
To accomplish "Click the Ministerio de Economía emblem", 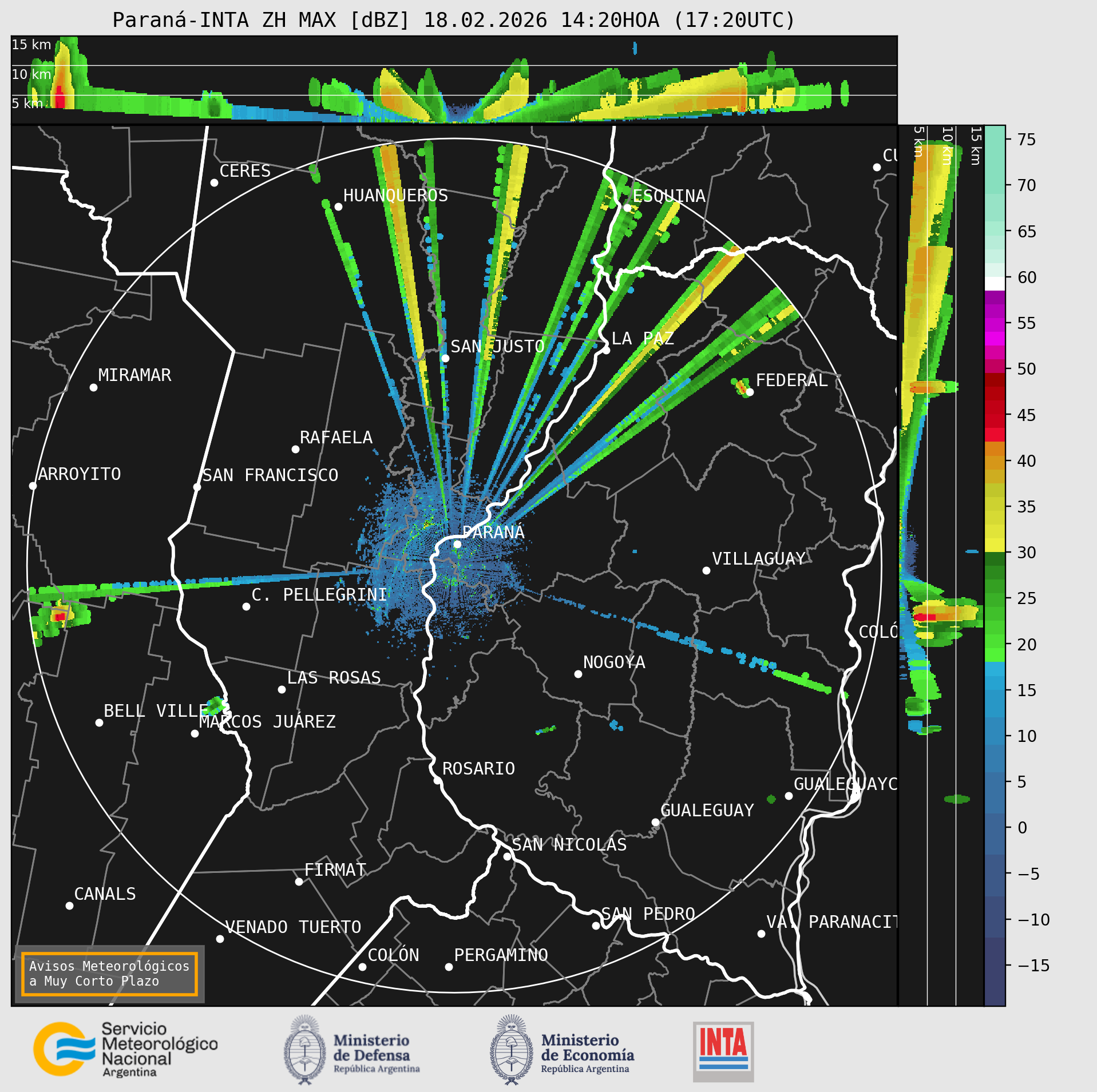I will pos(511,1050).
